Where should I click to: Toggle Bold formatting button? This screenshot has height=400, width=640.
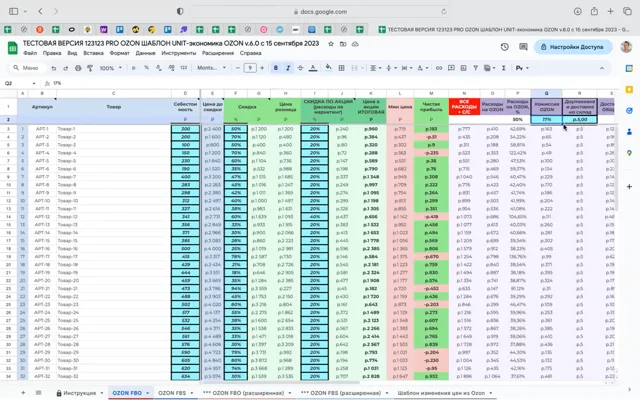(x=276, y=68)
